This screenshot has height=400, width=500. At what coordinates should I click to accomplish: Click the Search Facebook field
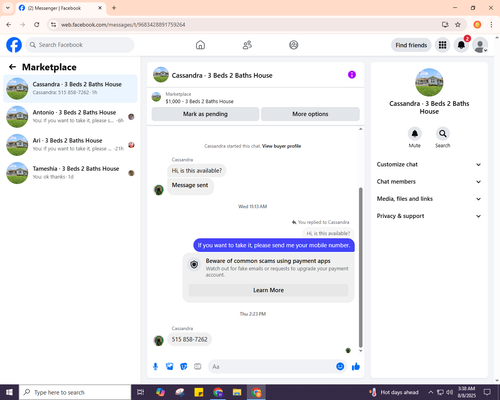80,45
